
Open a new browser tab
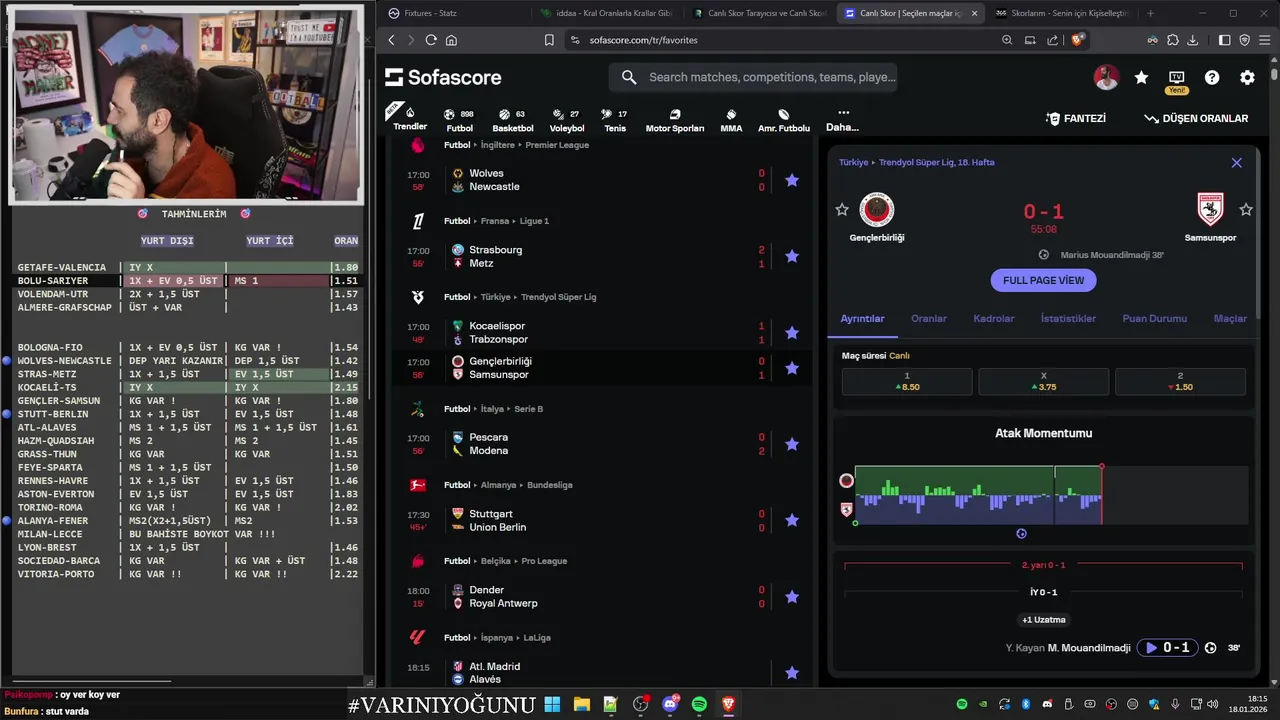[x=1150, y=13]
